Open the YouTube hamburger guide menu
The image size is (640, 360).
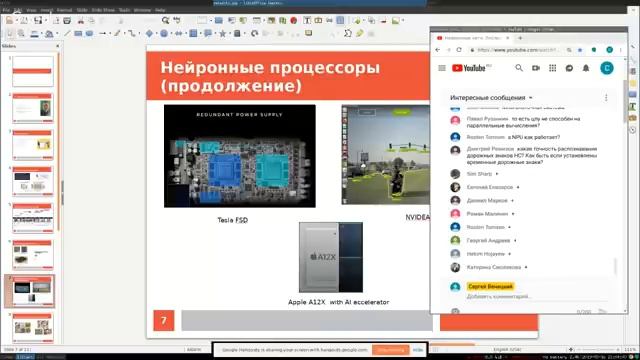pos(442,68)
